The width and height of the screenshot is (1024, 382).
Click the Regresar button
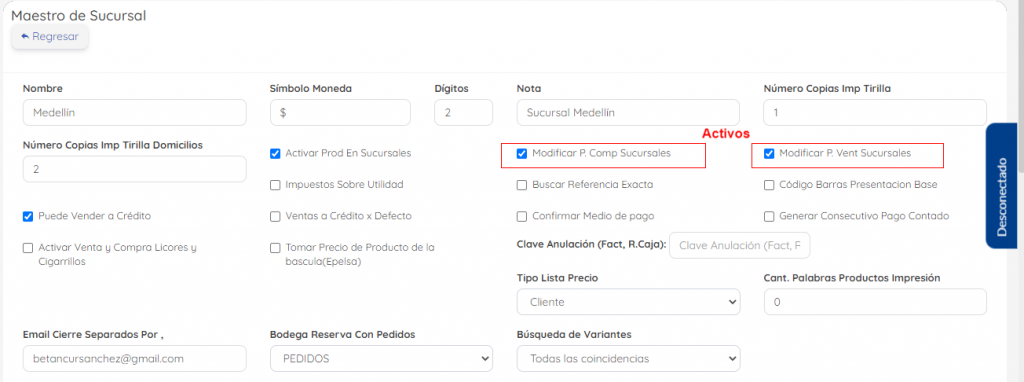click(x=50, y=37)
